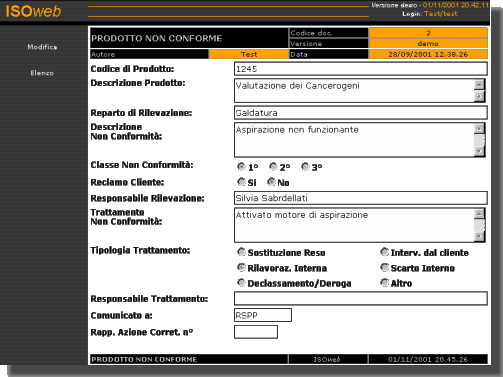Click down arrow of Trattamento Non Conformità scrollbar

(x=479, y=236)
